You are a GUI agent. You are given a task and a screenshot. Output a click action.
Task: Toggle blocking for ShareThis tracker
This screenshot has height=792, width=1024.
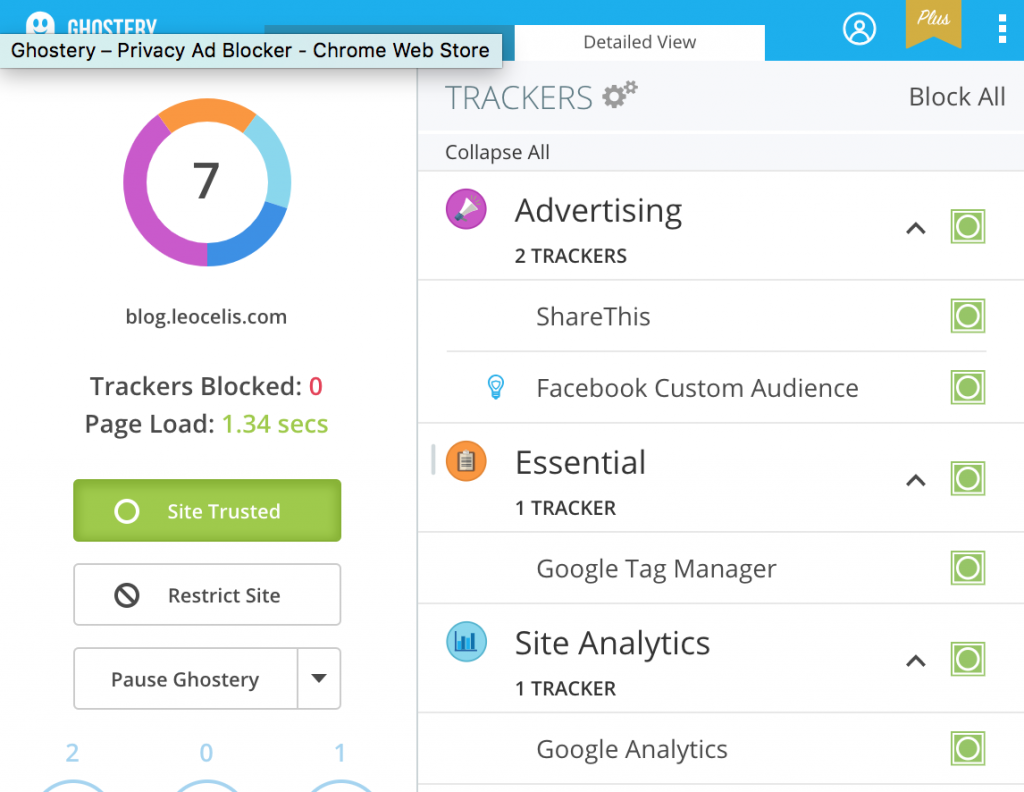click(x=967, y=316)
